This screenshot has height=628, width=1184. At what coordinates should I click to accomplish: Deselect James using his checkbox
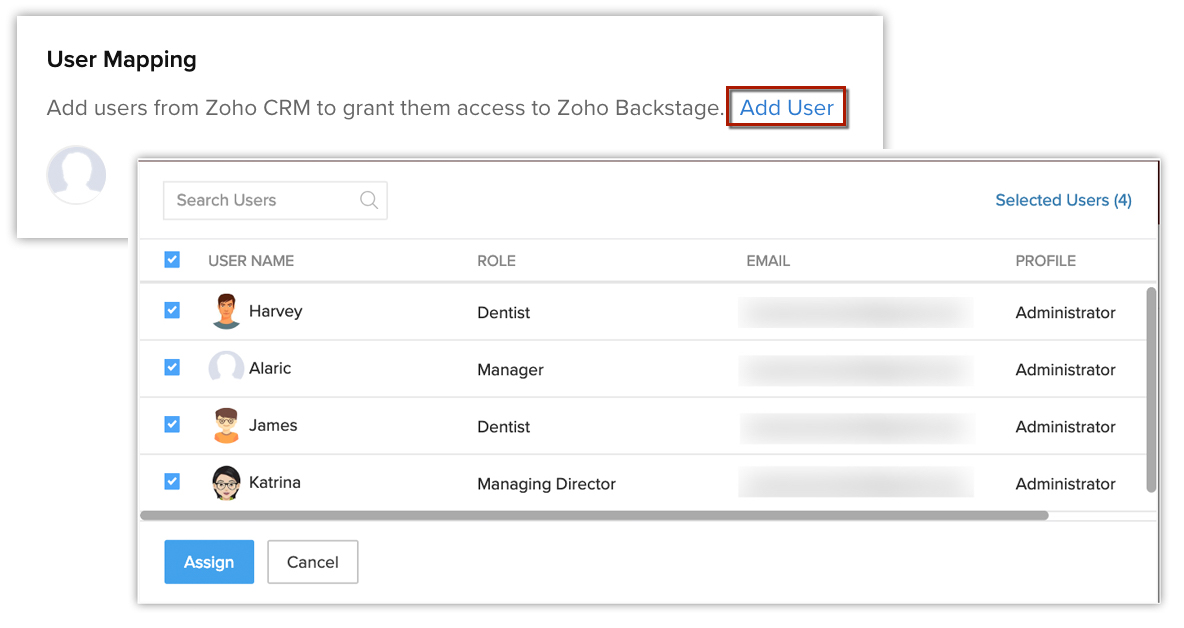click(172, 425)
